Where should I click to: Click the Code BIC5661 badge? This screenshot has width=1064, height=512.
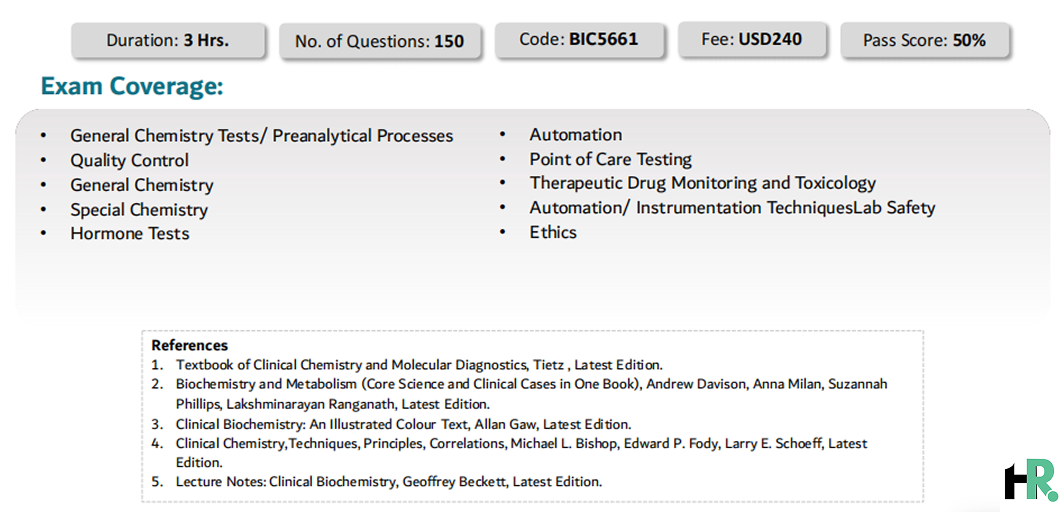(x=579, y=39)
